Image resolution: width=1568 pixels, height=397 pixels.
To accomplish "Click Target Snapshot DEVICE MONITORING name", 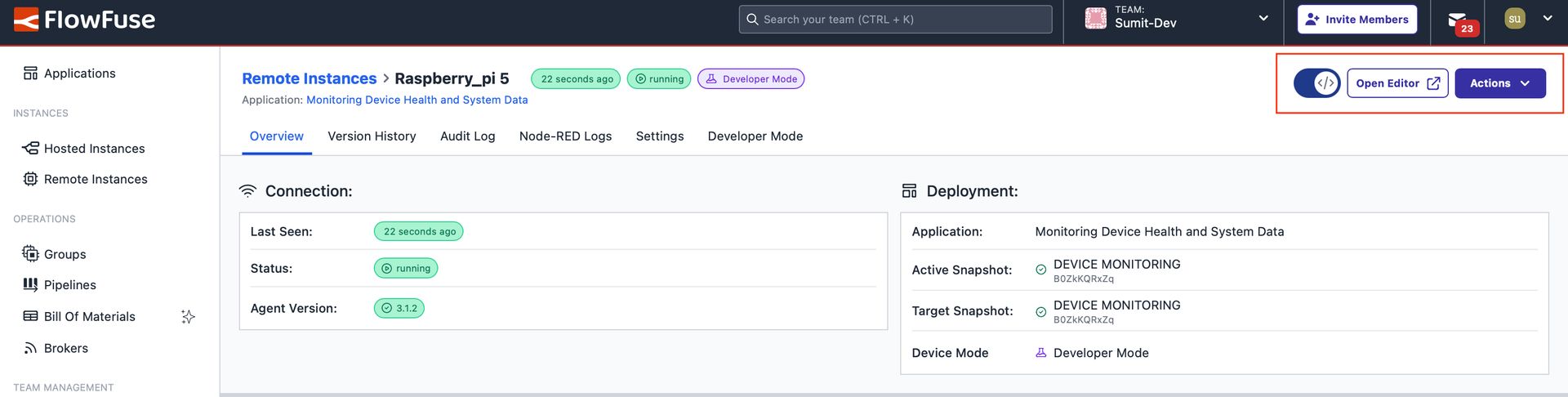I will tap(1116, 305).
